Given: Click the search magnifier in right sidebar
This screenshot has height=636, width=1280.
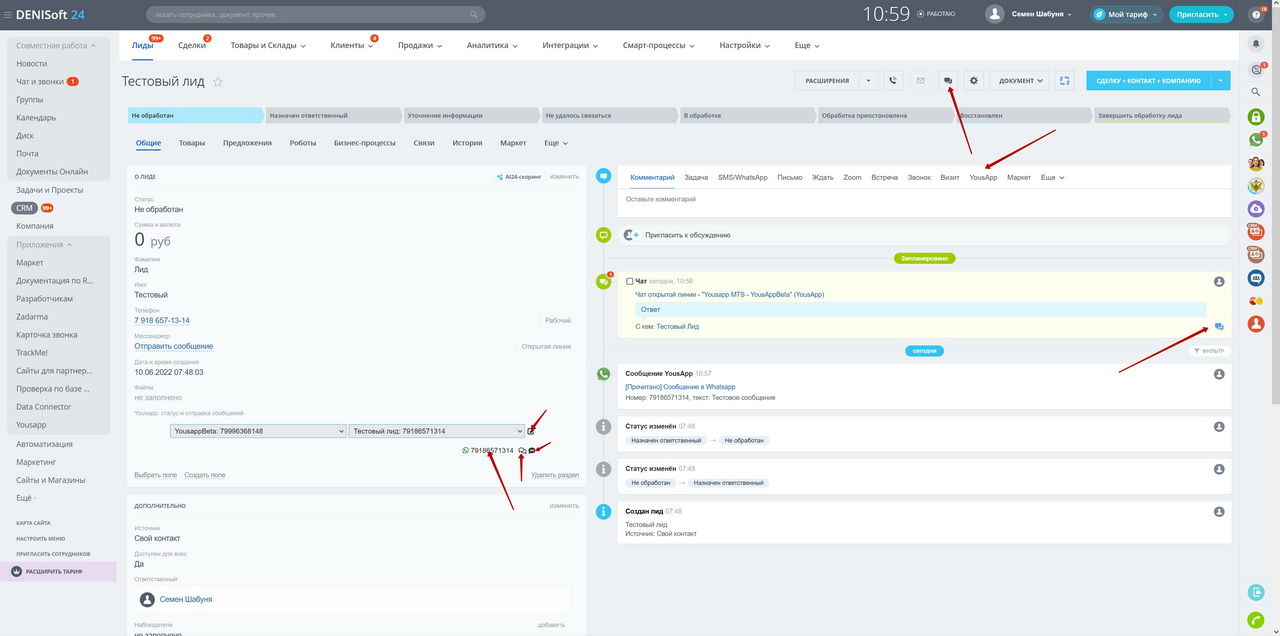Looking at the screenshot, I should click(x=1256, y=92).
